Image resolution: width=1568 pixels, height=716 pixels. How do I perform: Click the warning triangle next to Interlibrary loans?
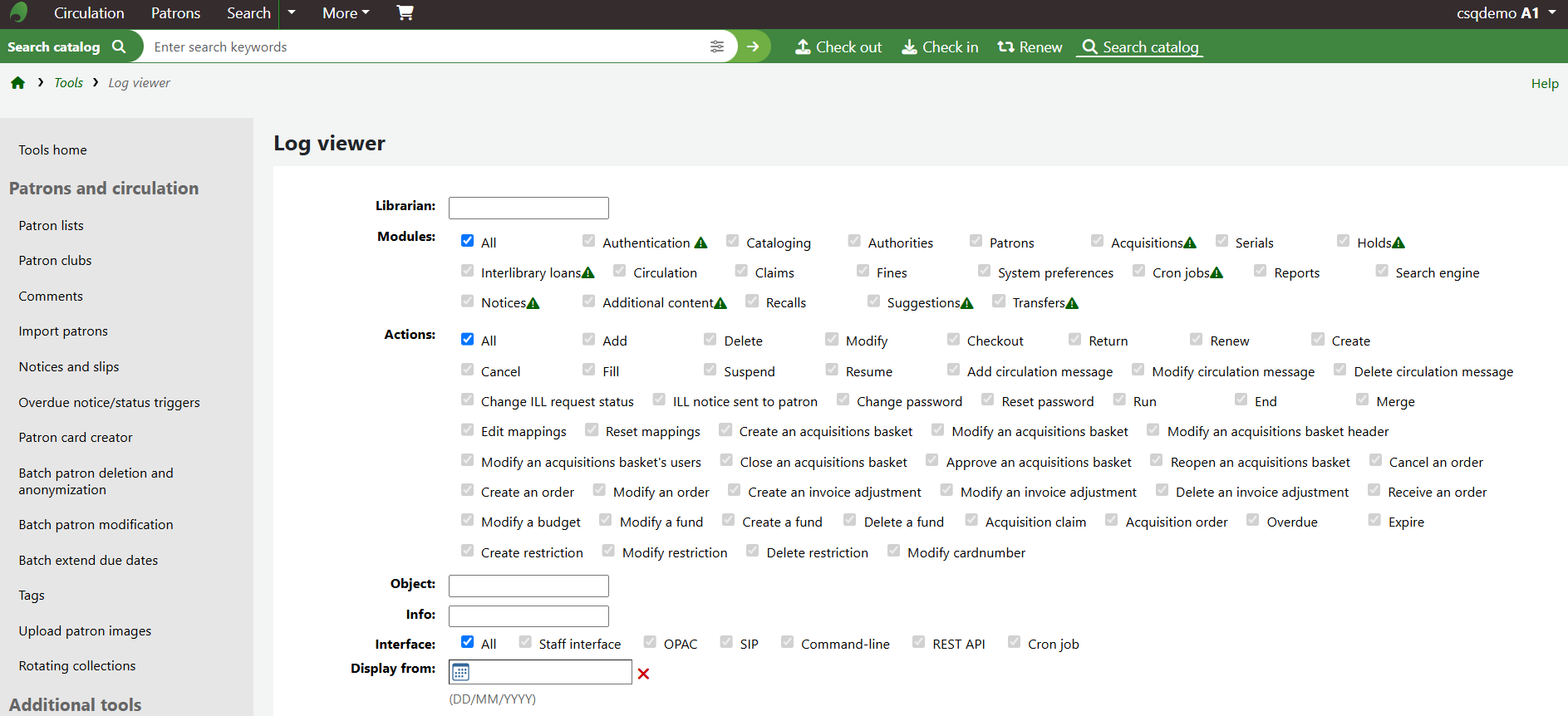pos(588,272)
